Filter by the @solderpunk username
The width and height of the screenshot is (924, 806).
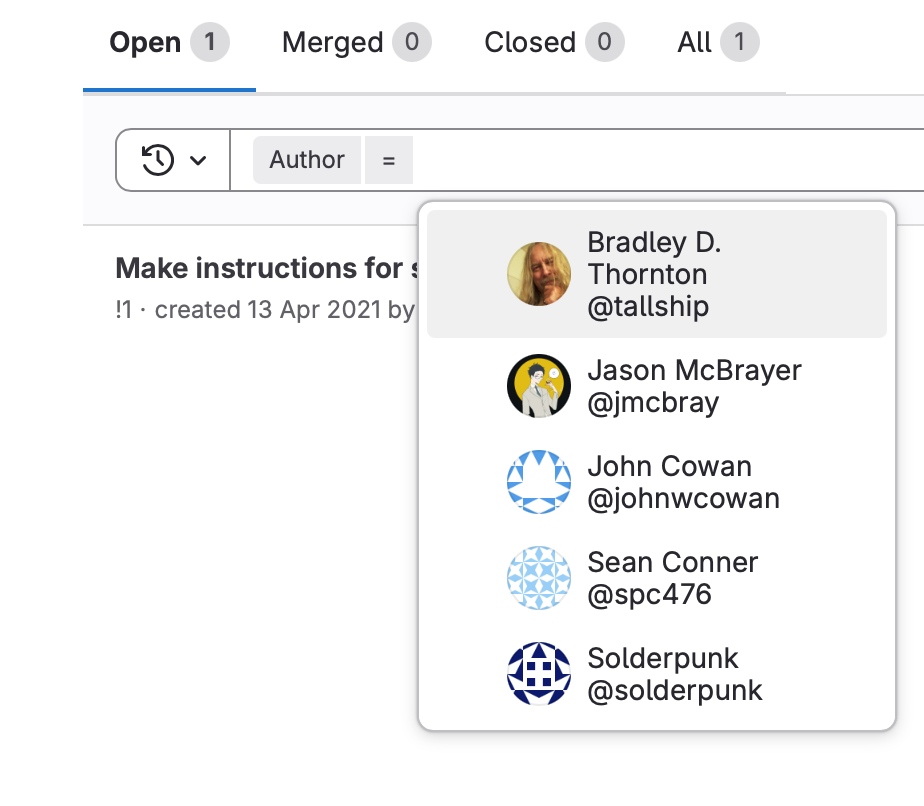pos(675,690)
